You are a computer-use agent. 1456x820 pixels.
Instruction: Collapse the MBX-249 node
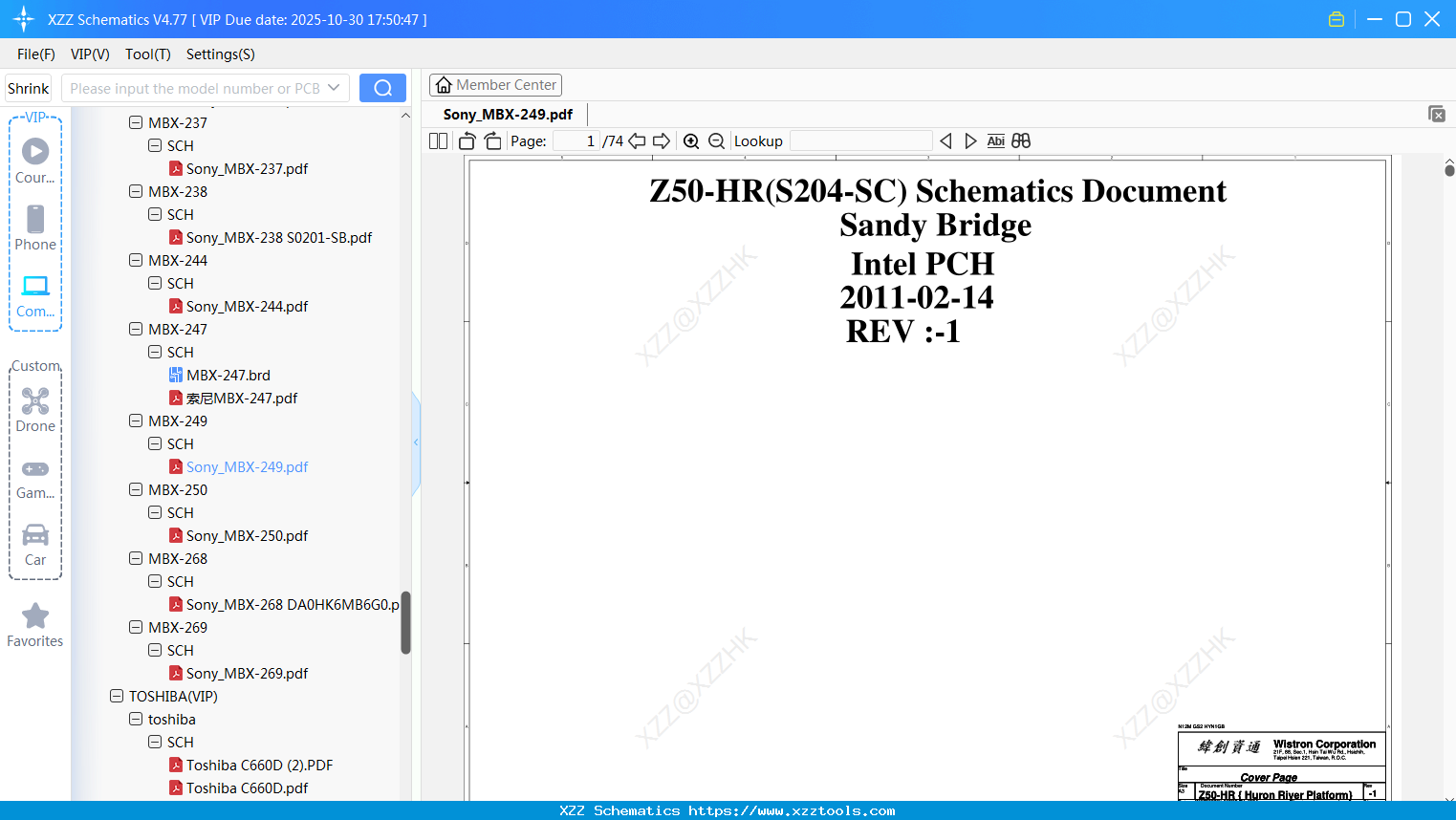pyautogui.click(x=136, y=421)
